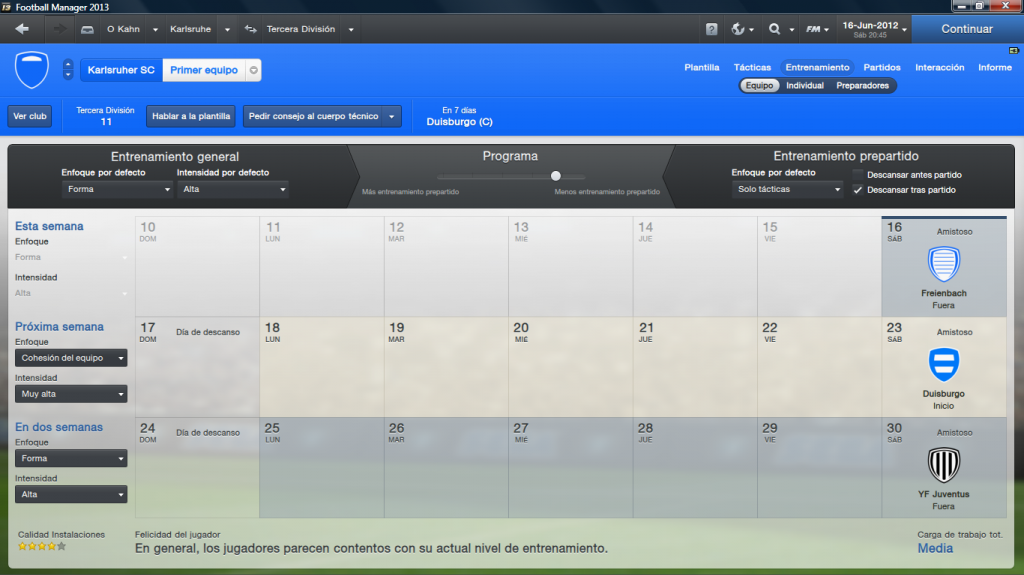This screenshot has width=1024, height=575.
Task: Switch to Preparadores sub-tab
Action: (x=862, y=86)
